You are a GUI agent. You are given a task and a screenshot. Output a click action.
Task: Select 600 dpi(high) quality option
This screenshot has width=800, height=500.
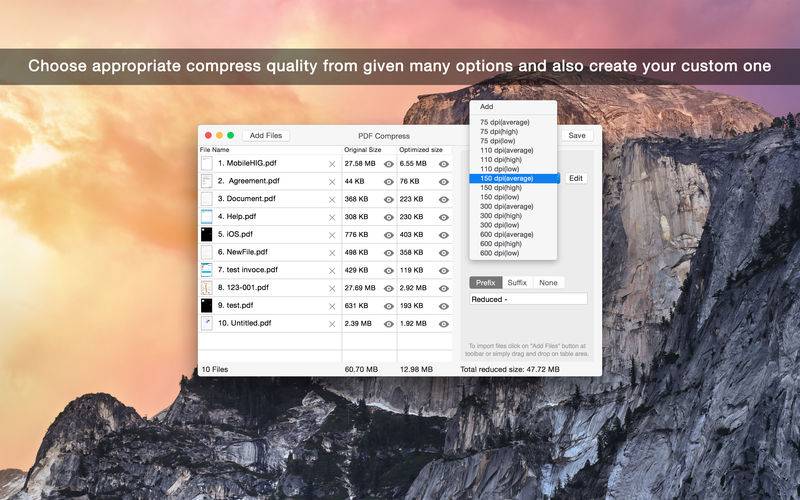tap(513, 244)
